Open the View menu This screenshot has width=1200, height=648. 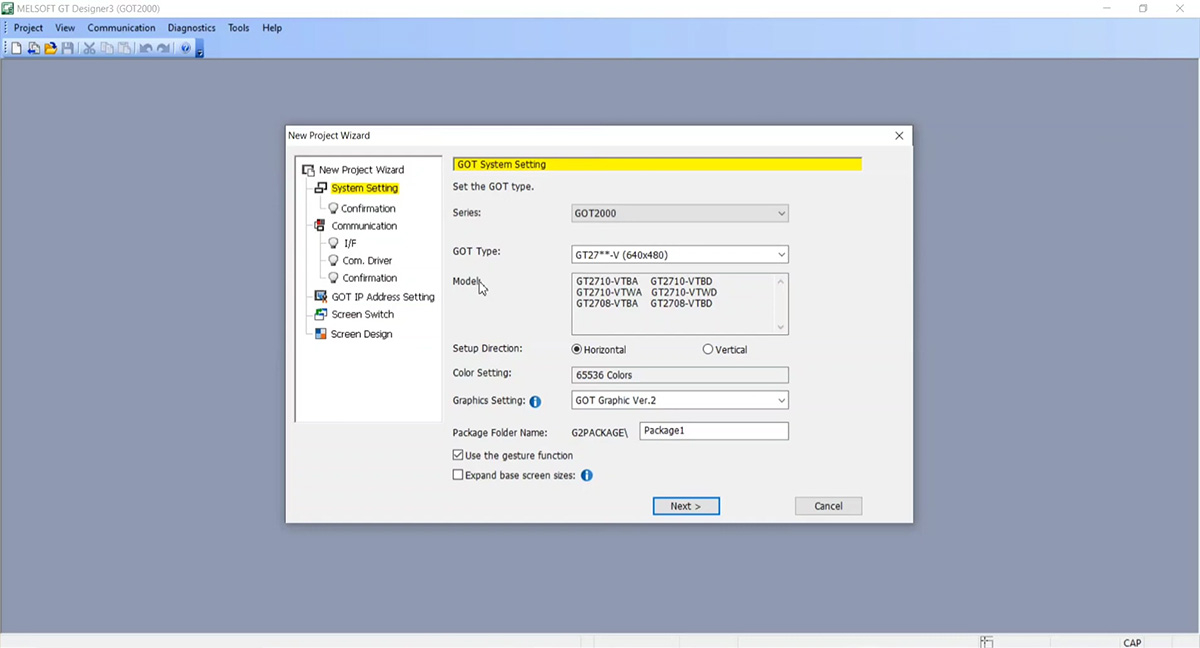(65, 28)
